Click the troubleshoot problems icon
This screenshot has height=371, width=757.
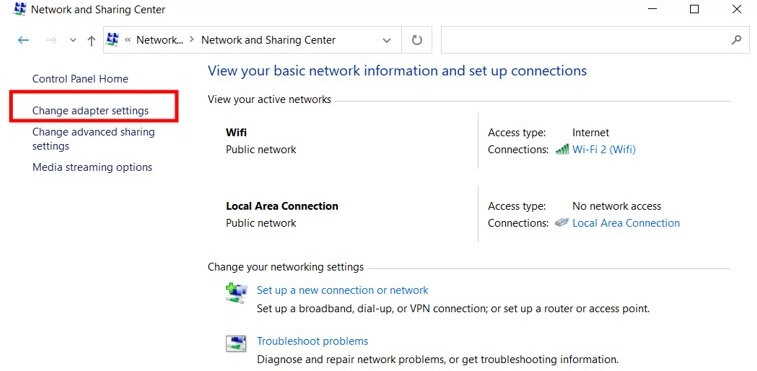[x=236, y=343]
